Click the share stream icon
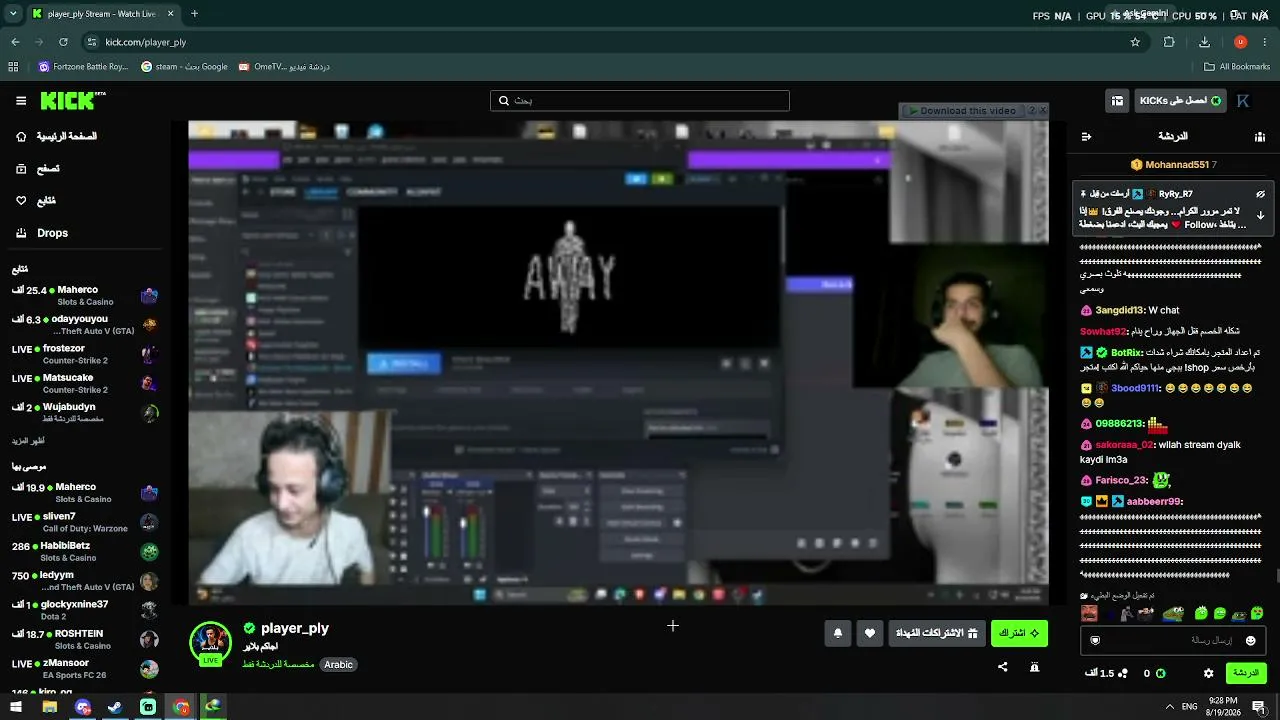1280x720 pixels. click(x=1003, y=667)
